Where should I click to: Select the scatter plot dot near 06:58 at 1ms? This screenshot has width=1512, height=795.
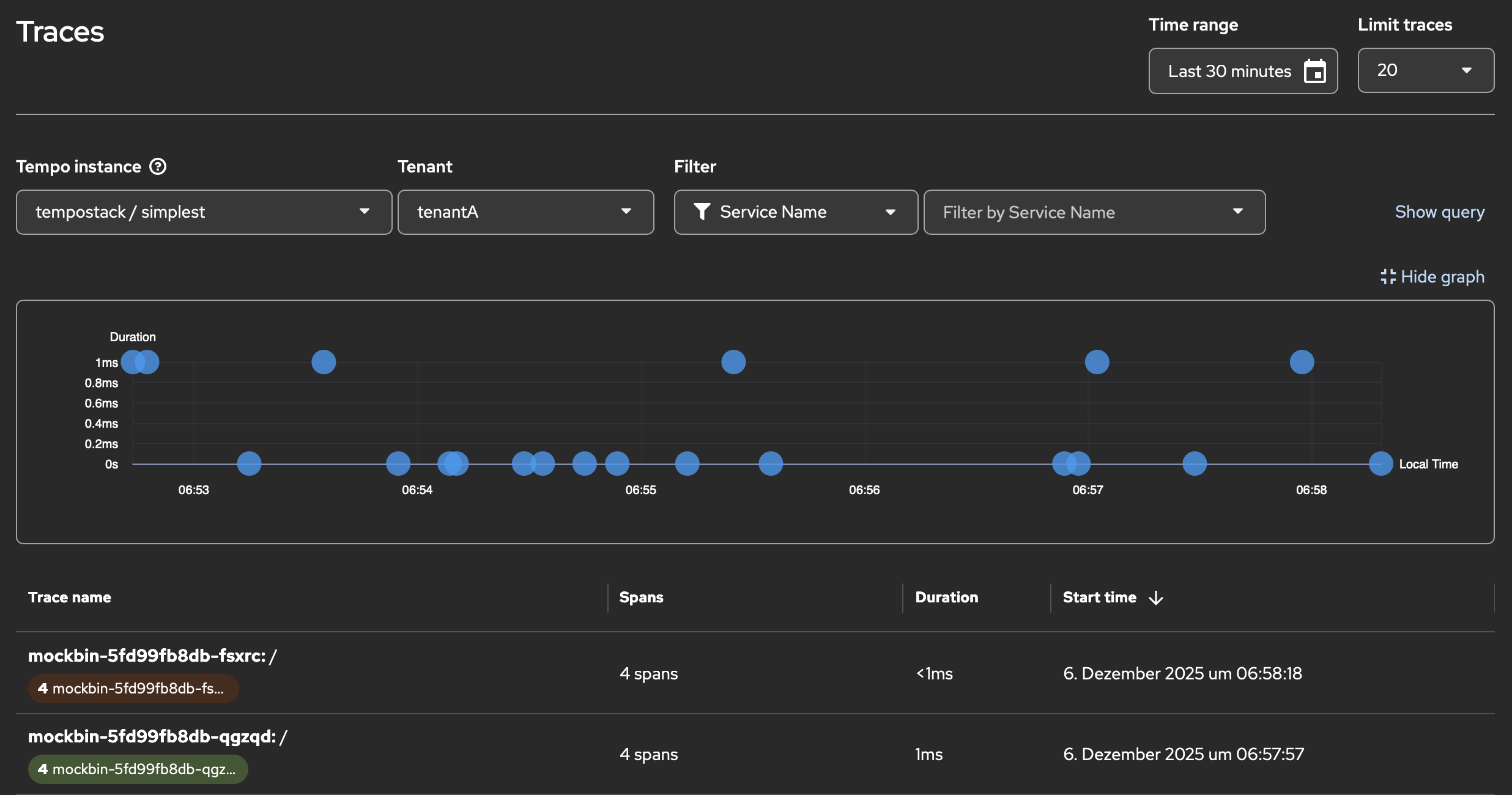(x=1302, y=362)
